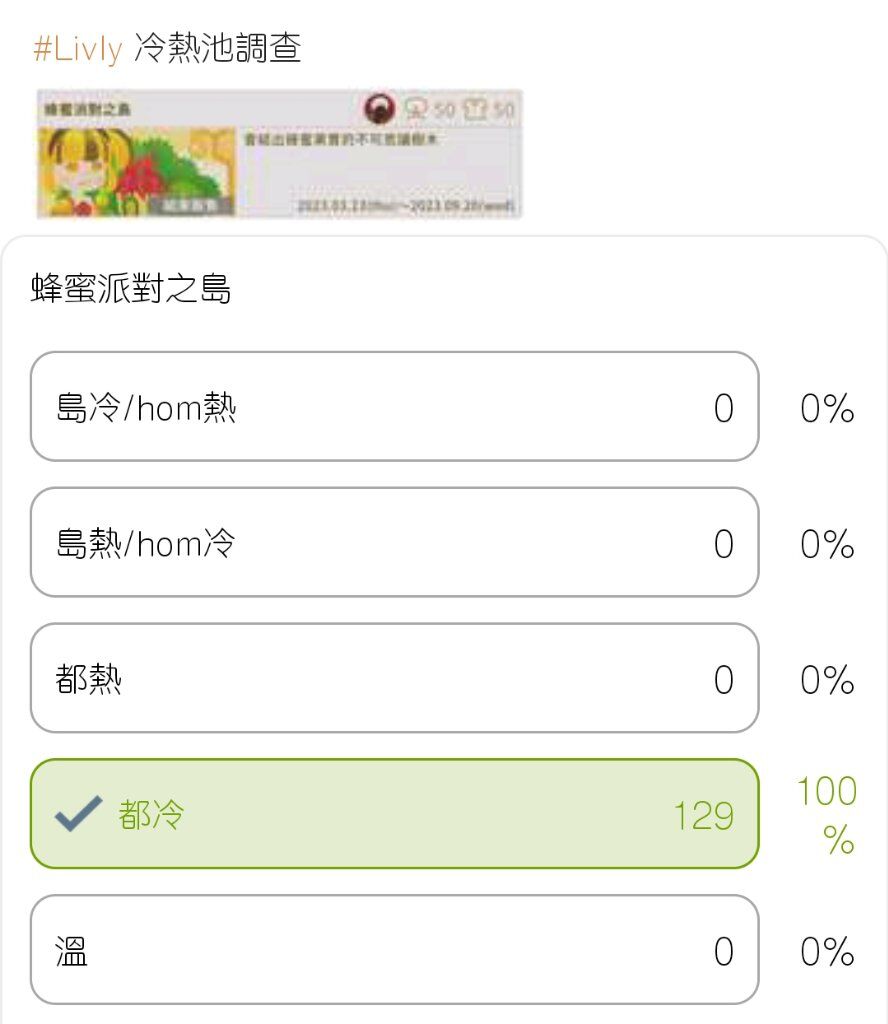The height and width of the screenshot is (1024, 888).
Task: Click the 冷熱池調查 post title text
Action: click(217, 48)
